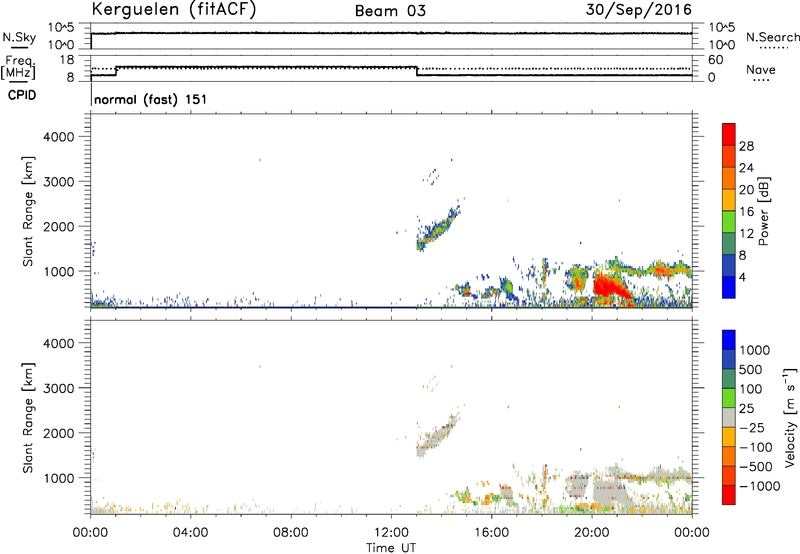Click the 12:00 time axis tick label

pyautogui.click(x=391, y=533)
